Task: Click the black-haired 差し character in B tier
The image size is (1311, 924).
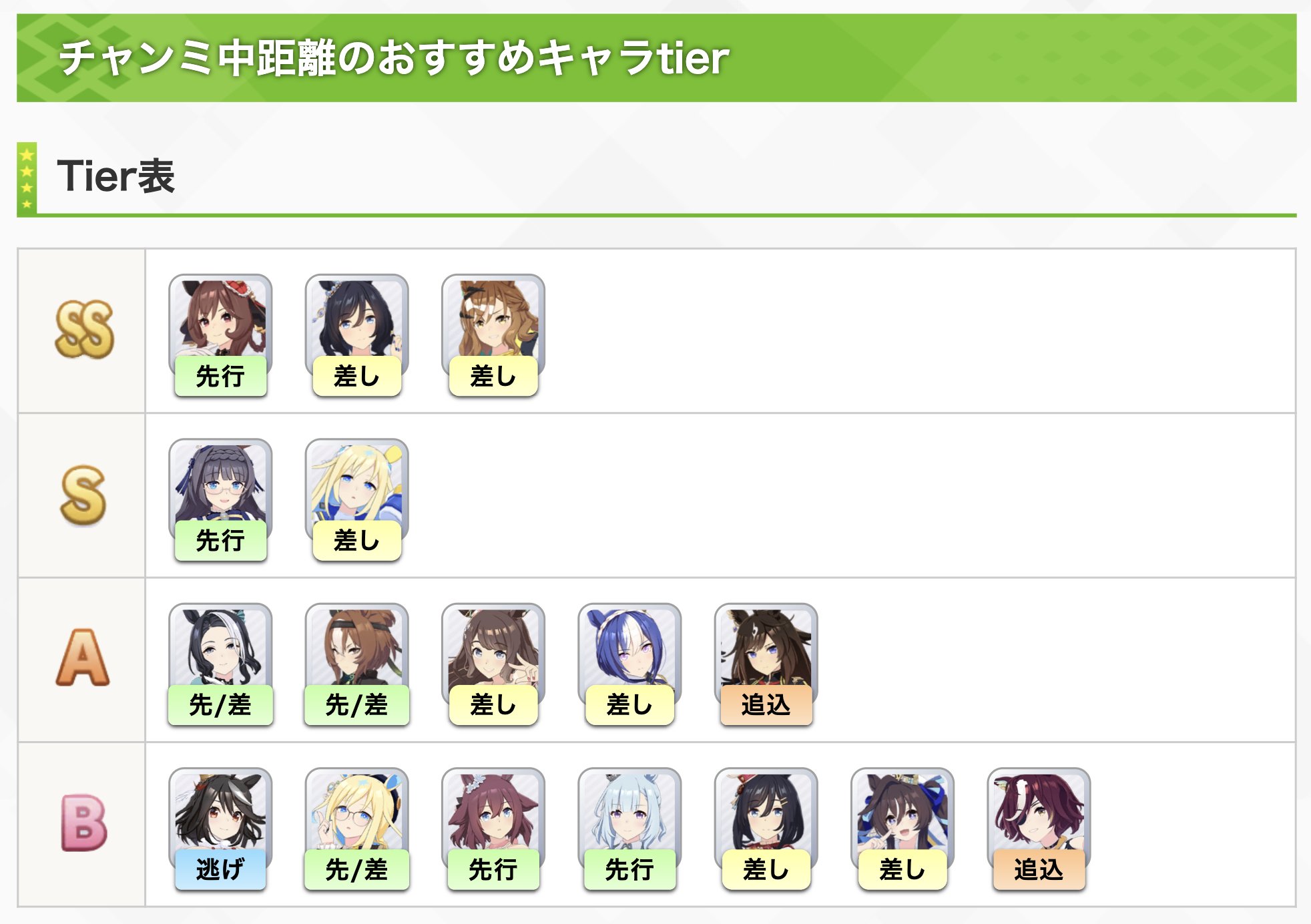Action: (x=766, y=829)
